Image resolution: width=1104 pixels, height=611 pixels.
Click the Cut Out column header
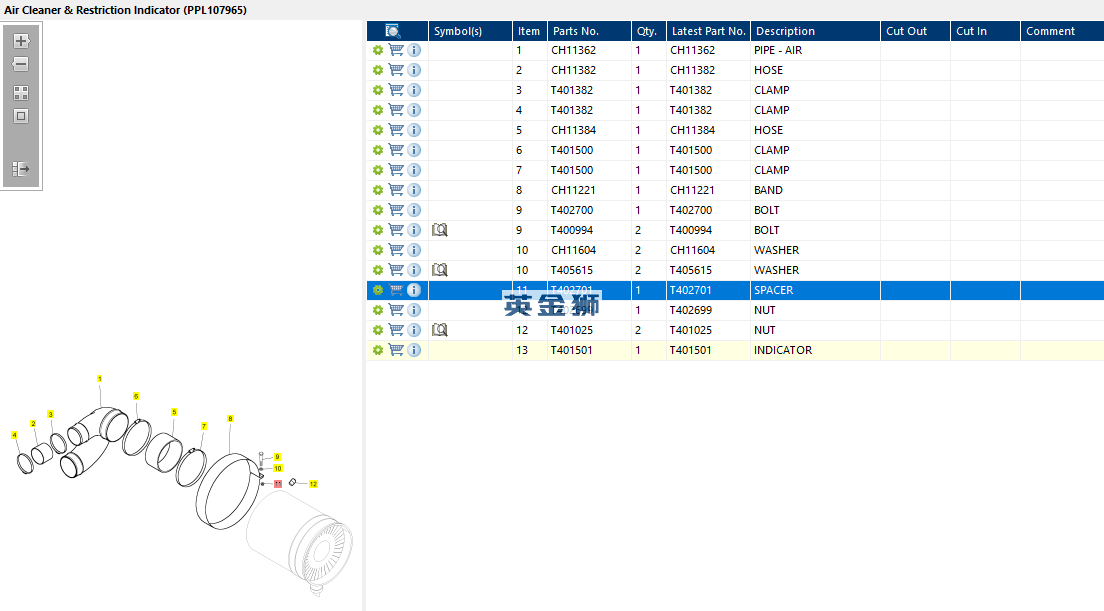(915, 31)
